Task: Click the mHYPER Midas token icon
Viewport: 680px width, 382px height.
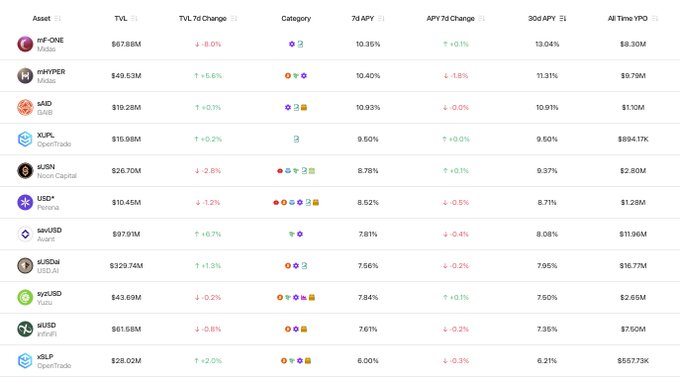Action: pyautogui.click(x=25, y=76)
